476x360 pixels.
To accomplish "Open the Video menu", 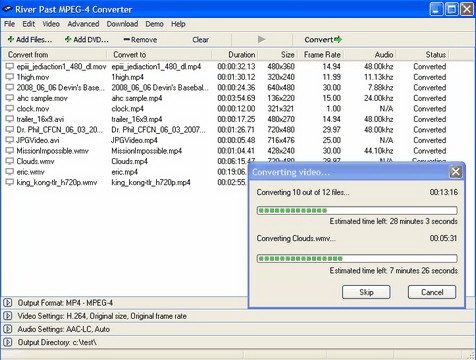I will click(x=51, y=24).
